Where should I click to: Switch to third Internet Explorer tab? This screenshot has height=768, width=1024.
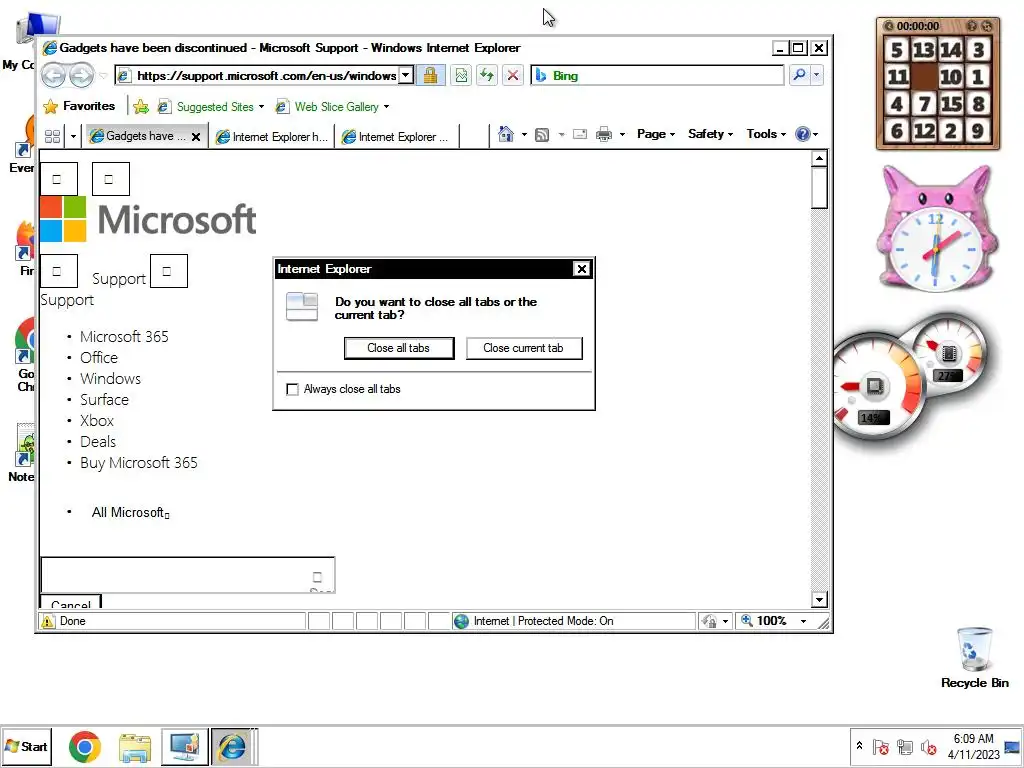point(397,136)
